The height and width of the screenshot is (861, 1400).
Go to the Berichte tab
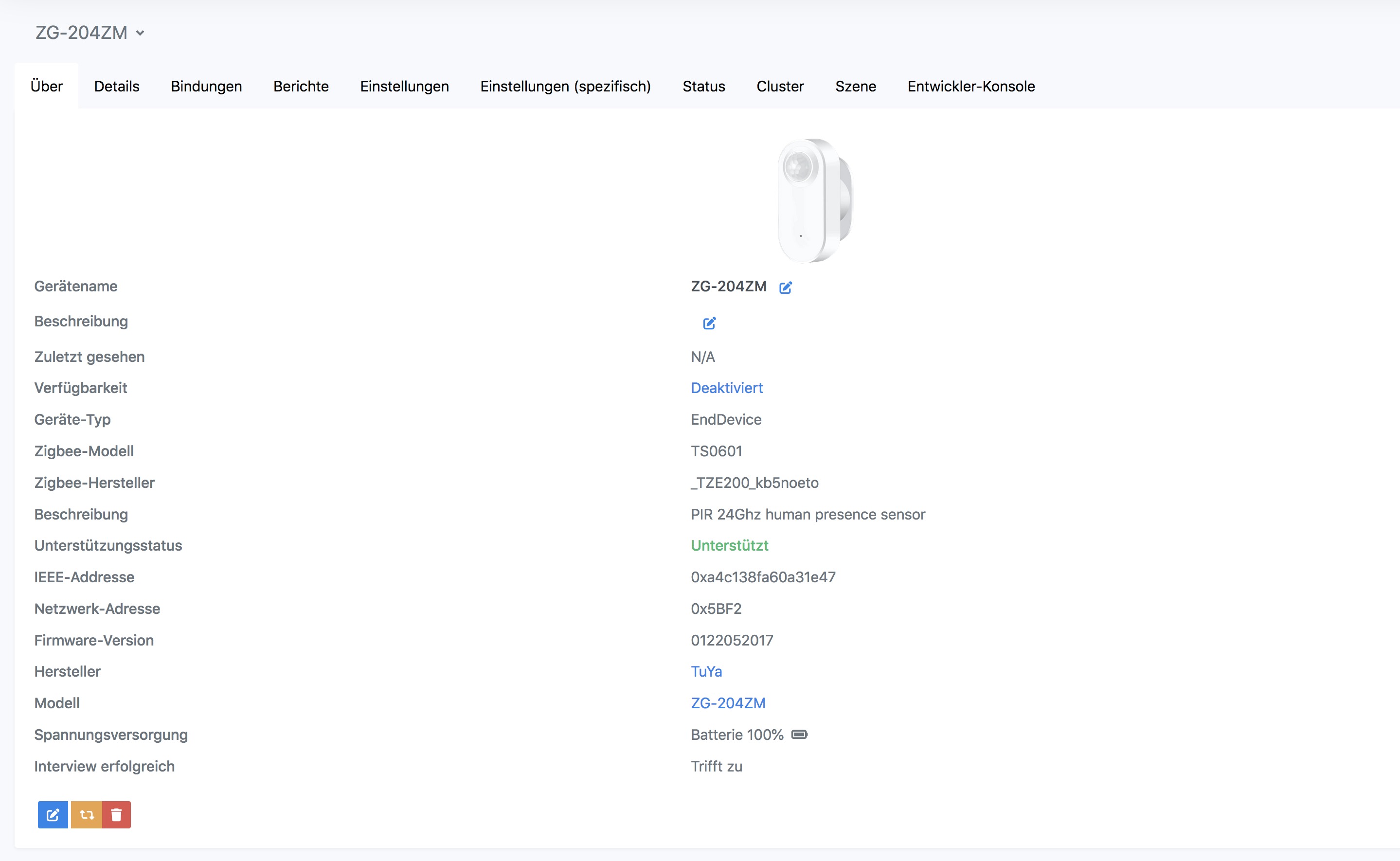point(301,87)
